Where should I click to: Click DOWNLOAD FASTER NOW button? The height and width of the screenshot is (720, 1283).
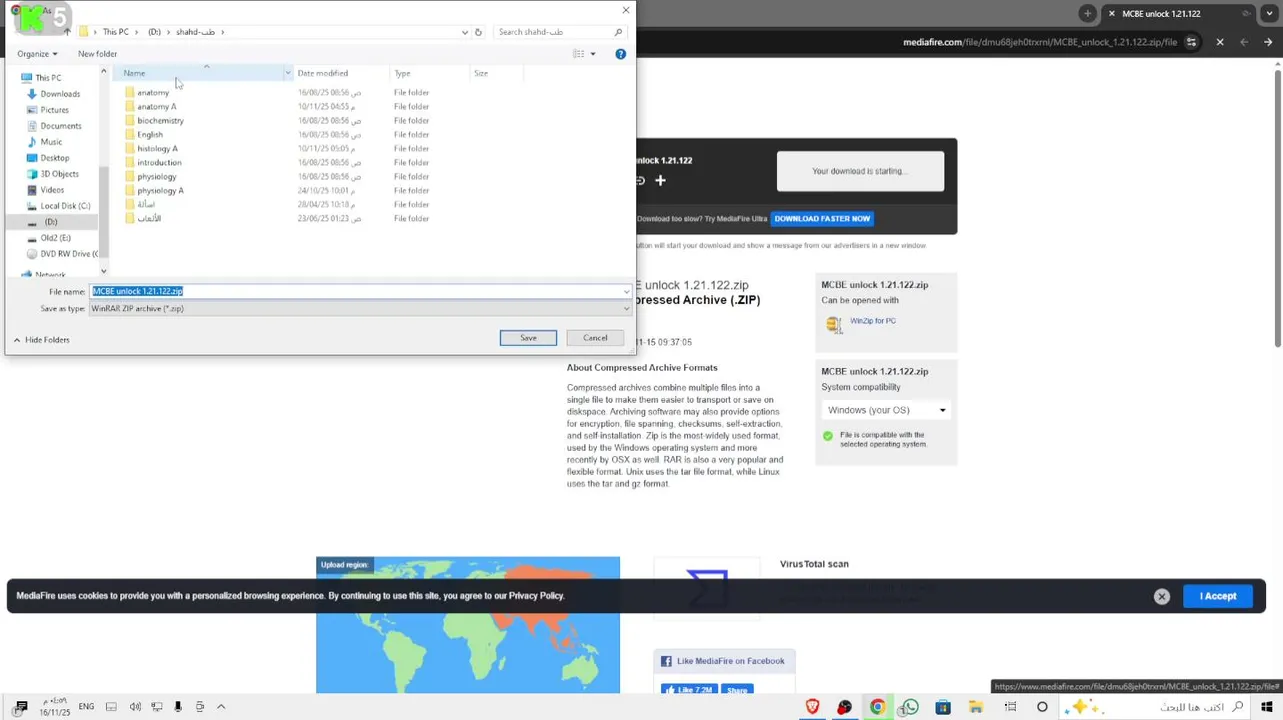pyautogui.click(x=822, y=218)
